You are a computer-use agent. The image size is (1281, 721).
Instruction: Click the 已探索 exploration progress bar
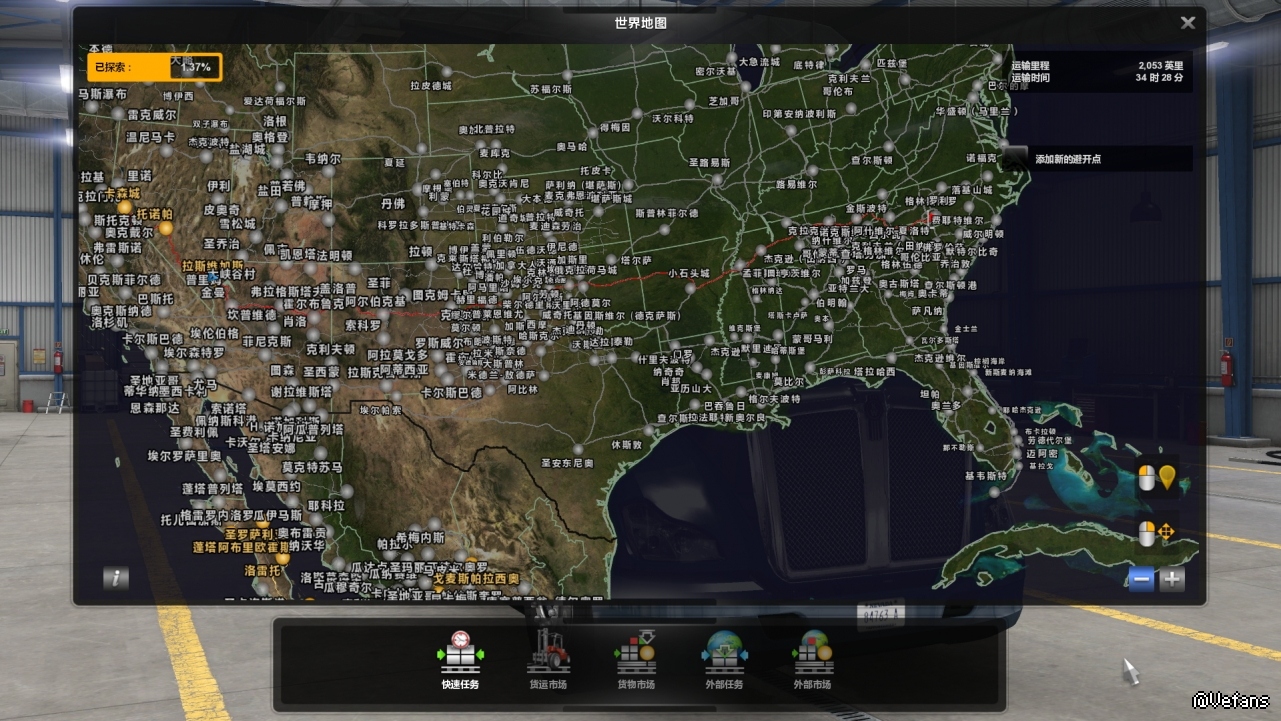[153, 67]
